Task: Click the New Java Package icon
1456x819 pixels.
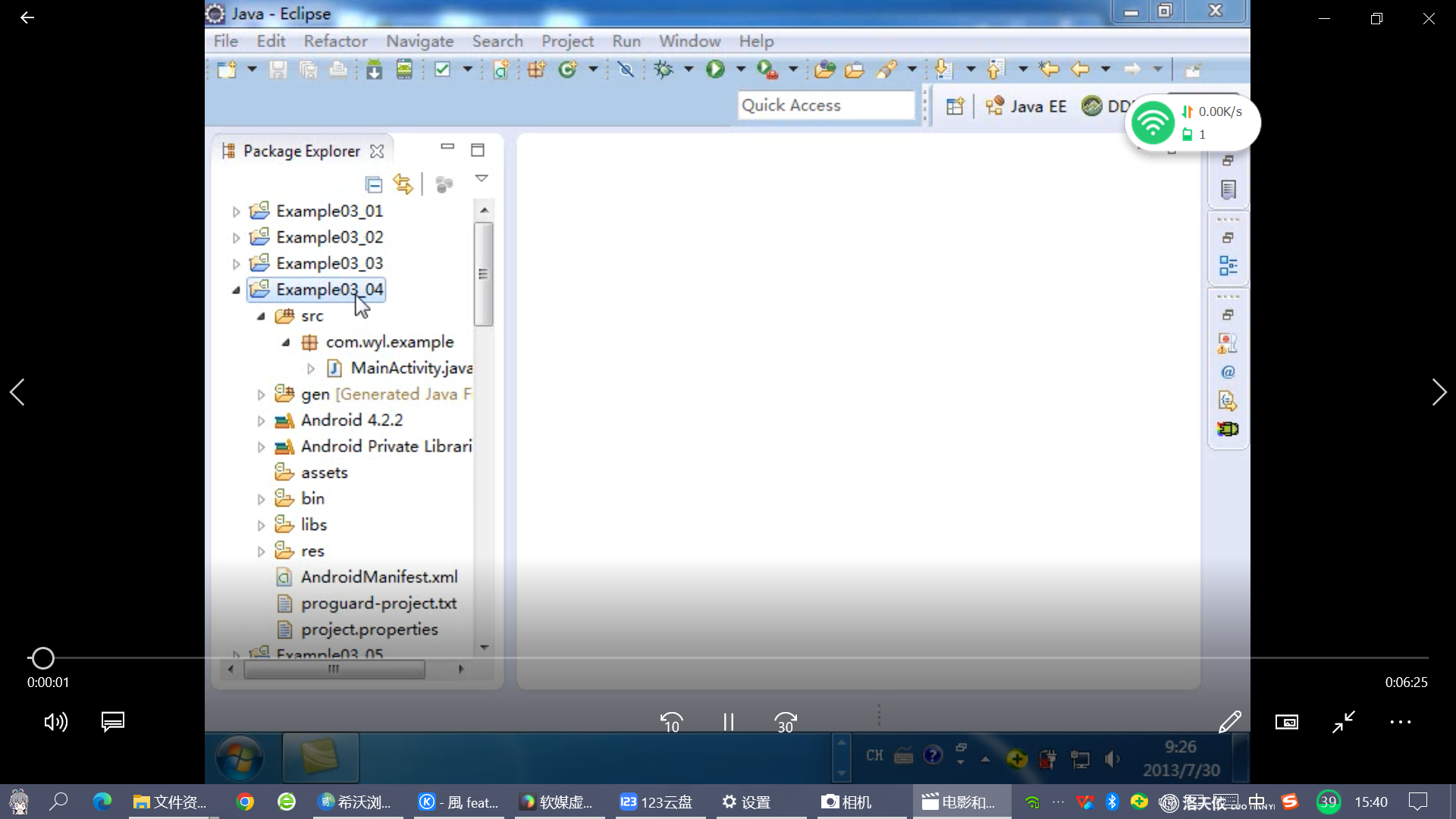Action: [537, 70]
